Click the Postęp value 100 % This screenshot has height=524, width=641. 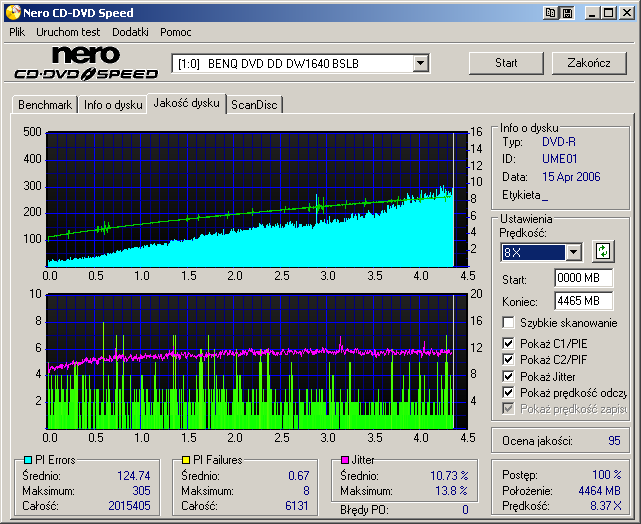pos(607,475)
